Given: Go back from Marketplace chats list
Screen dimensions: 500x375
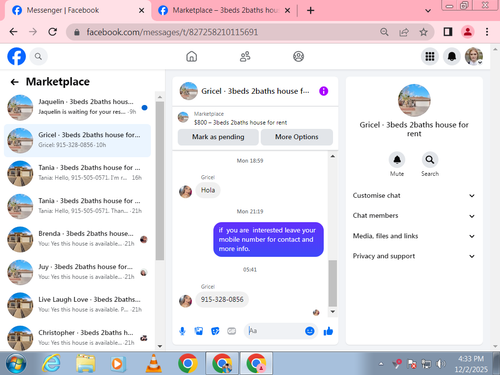Looking at the screenshot, I should click(x=15, y=82).
